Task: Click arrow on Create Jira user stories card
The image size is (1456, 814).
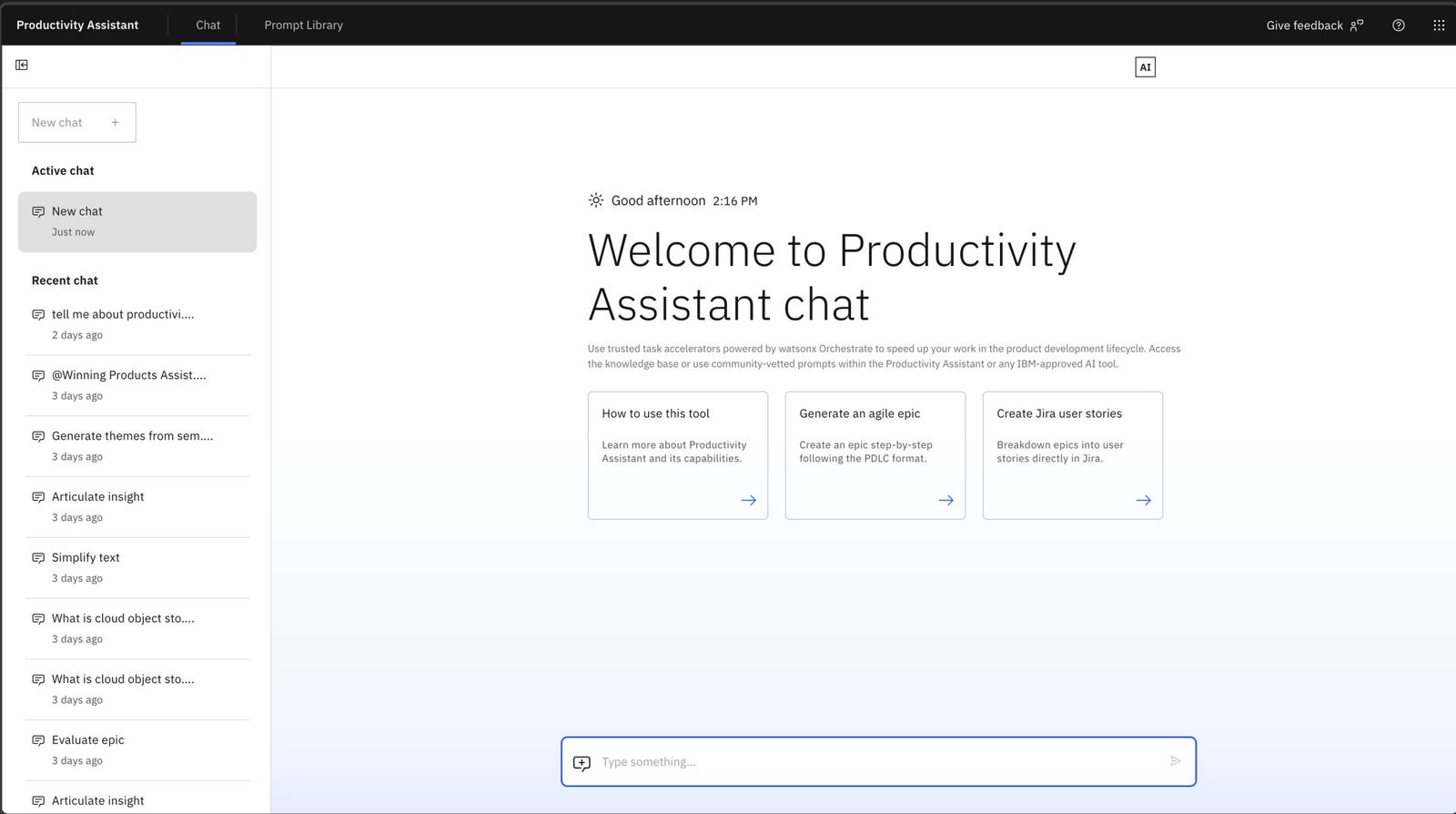Action: [1143, 500]
